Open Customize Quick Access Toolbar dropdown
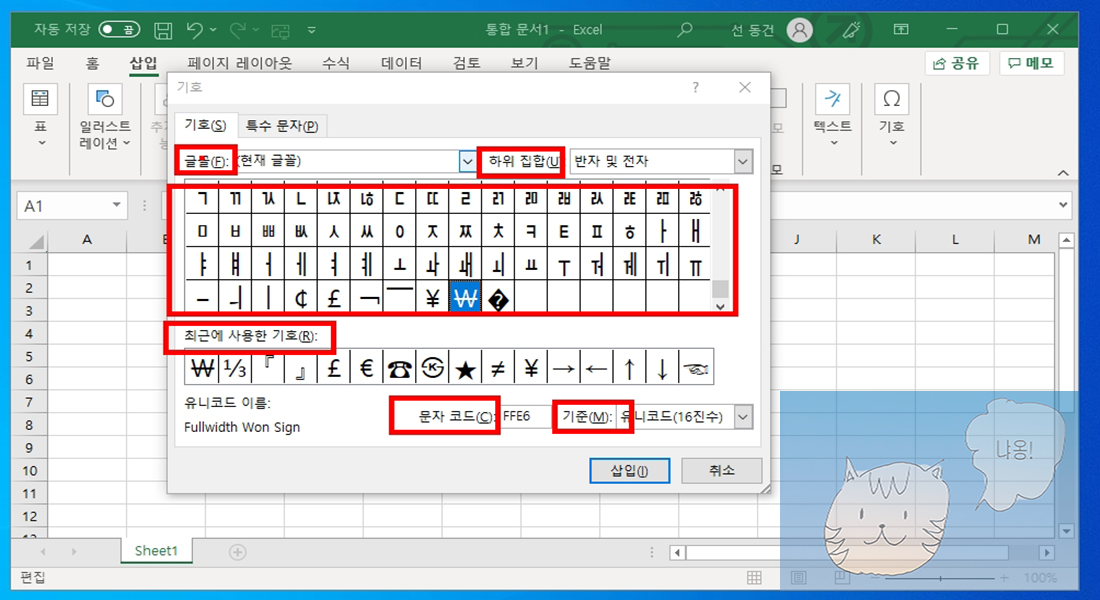 coord(311,29)
